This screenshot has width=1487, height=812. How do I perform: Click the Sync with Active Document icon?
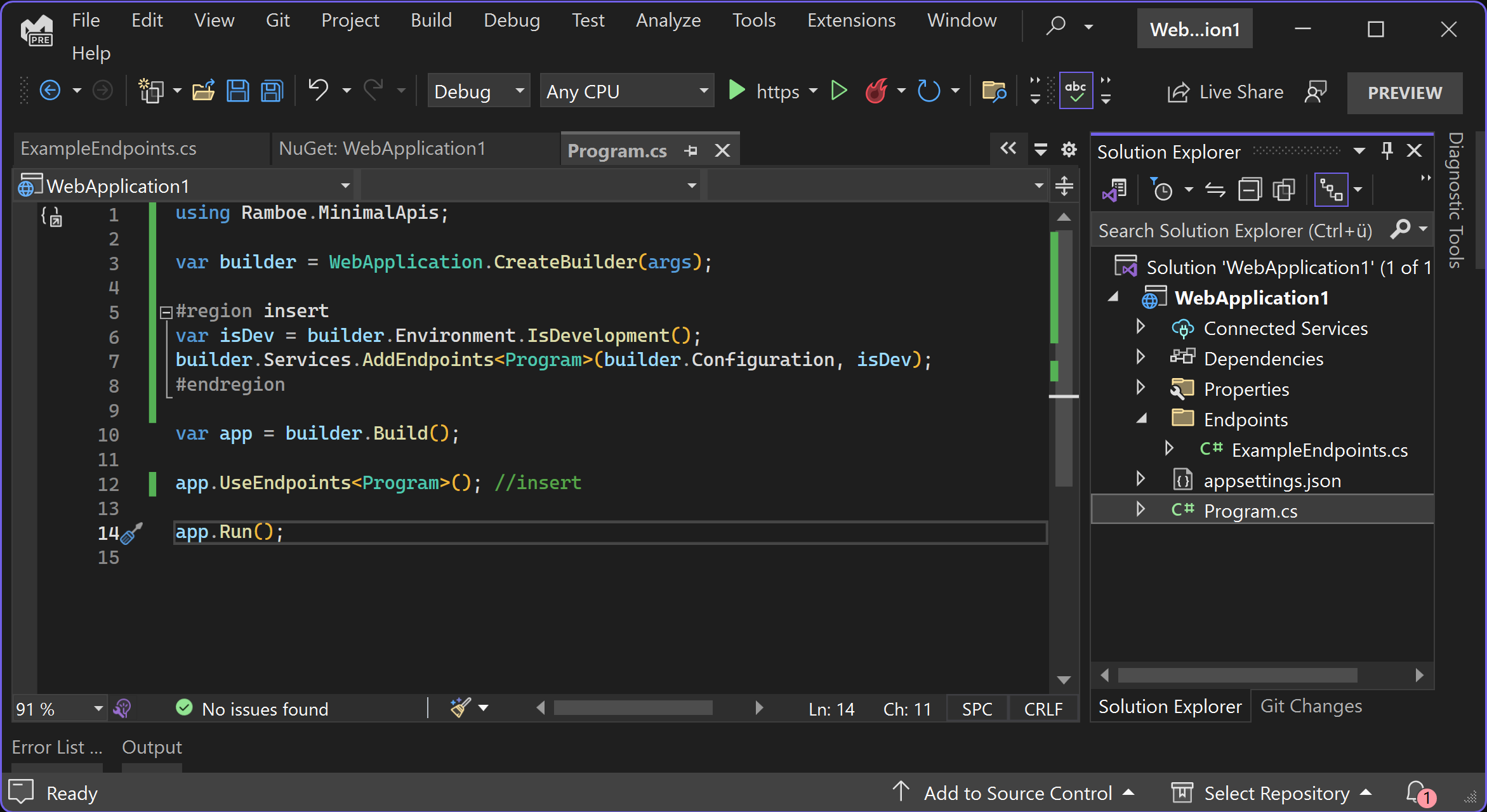(x=1215, y=190)
